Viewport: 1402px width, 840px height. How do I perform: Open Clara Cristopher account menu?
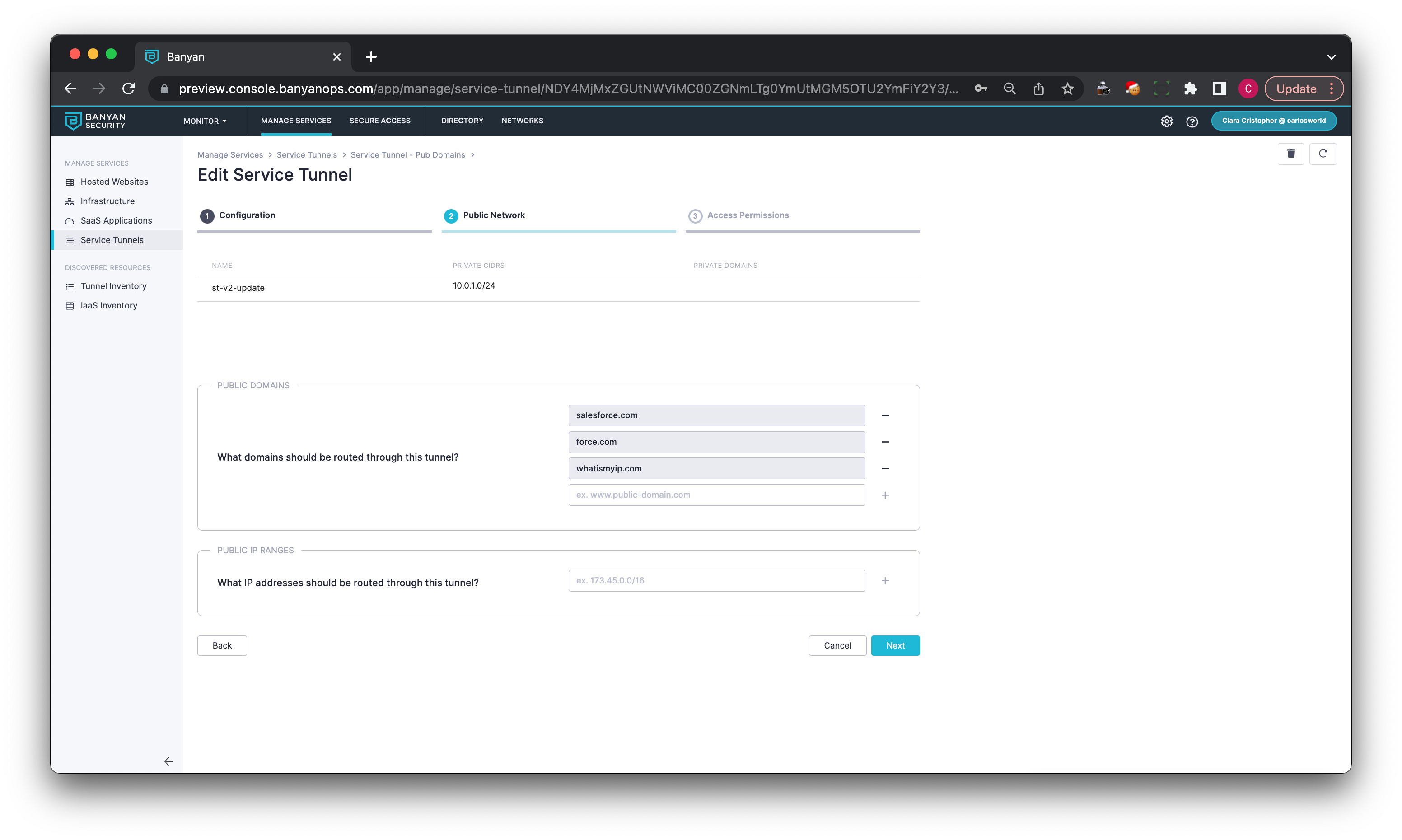(x=1274, y=121)
